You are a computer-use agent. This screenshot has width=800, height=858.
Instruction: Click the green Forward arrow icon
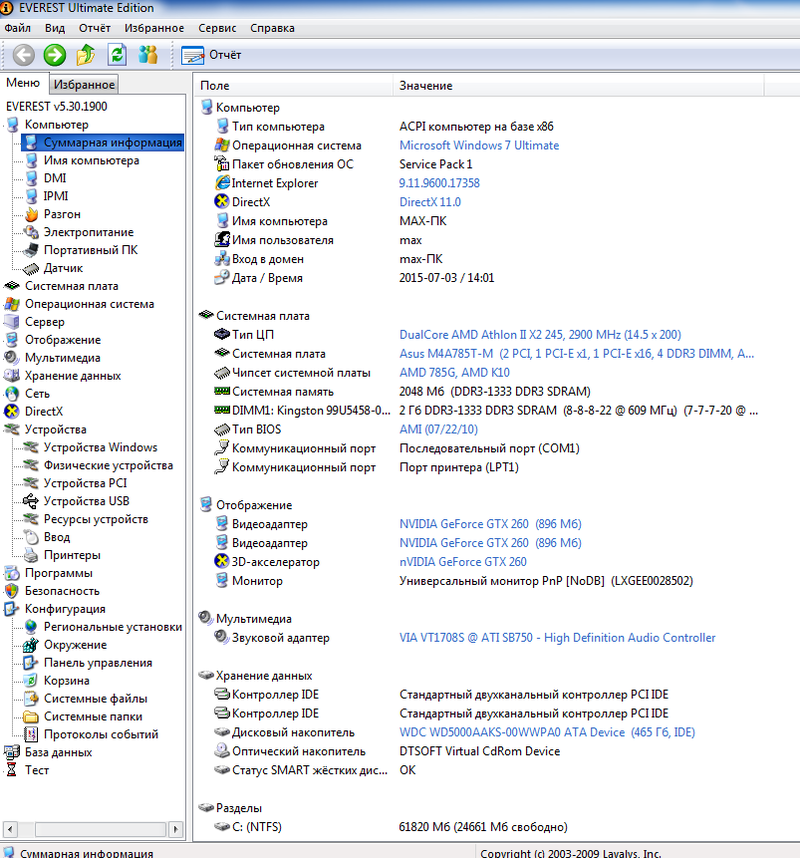(55, 55)
